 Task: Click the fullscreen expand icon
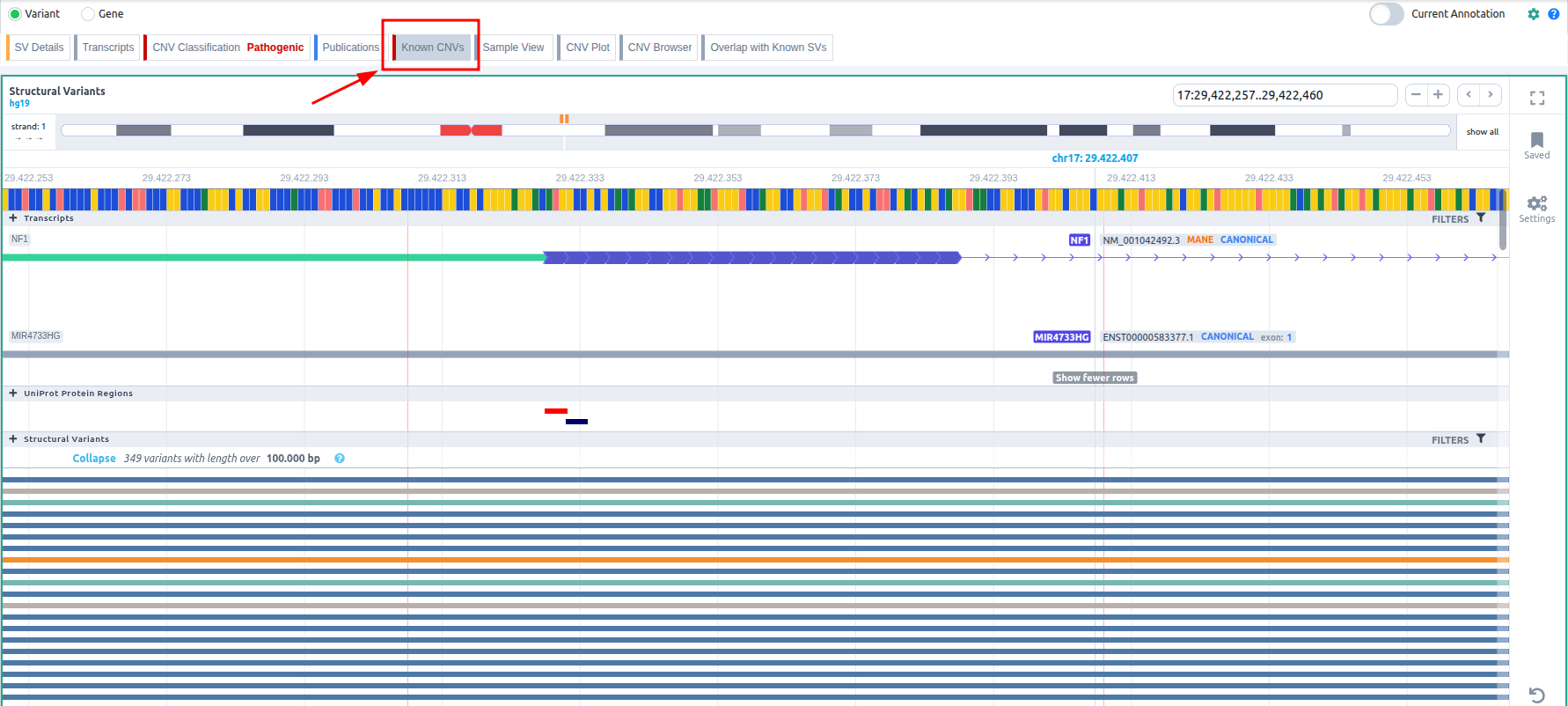[x=1536, y=98]
